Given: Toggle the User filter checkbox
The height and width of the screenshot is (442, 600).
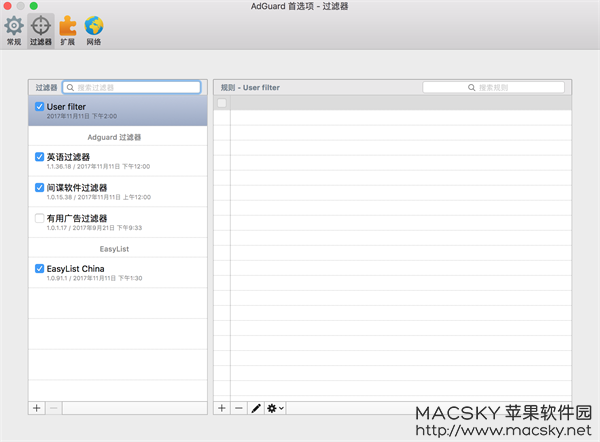Looking at the screenshot, I should (39, 106).
